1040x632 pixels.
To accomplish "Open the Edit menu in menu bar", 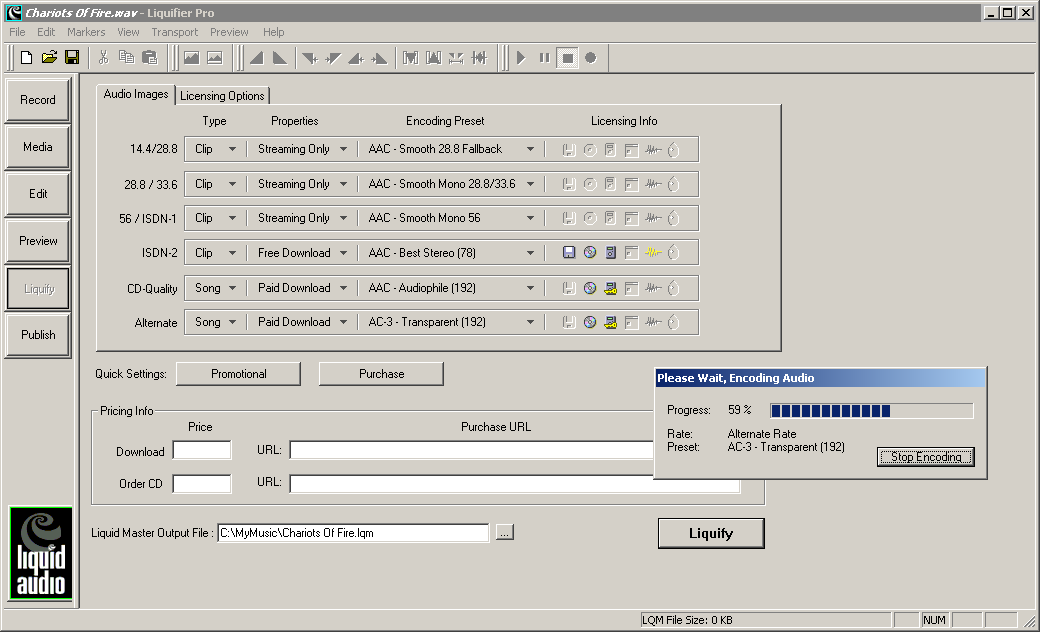I will coord(46,32).
